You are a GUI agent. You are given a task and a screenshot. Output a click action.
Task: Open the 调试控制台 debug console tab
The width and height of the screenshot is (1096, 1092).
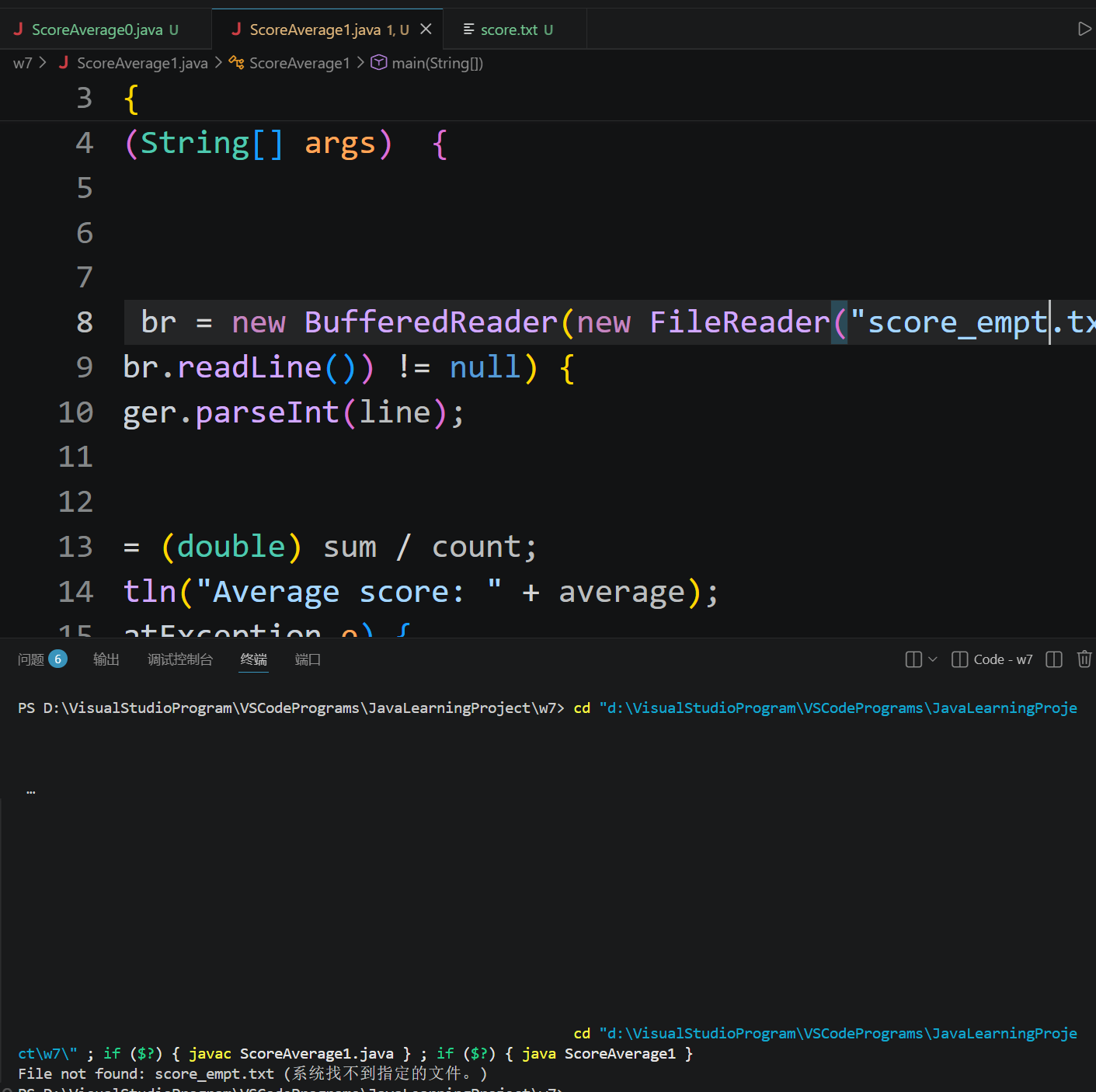180,659
